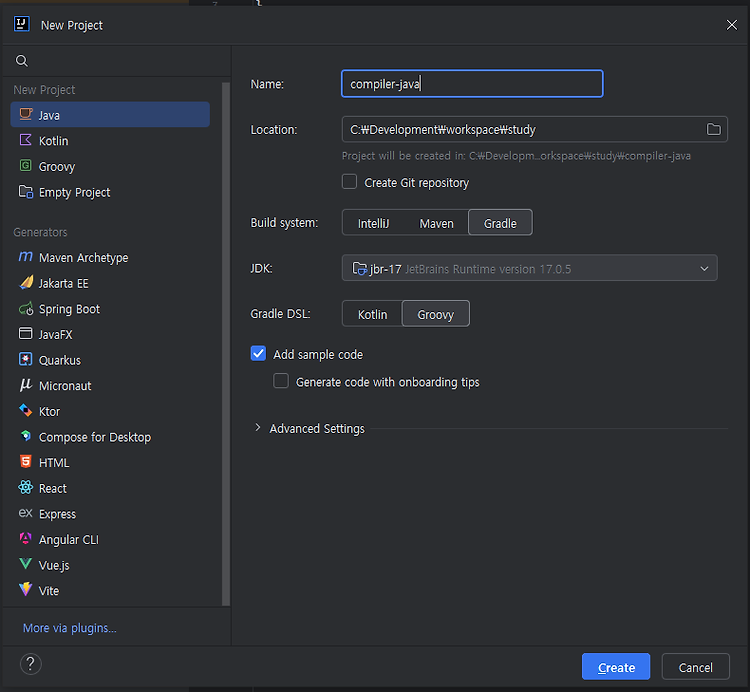Click the Cancel button
This screenshot has height=692, width=750.
coord(695,667)
